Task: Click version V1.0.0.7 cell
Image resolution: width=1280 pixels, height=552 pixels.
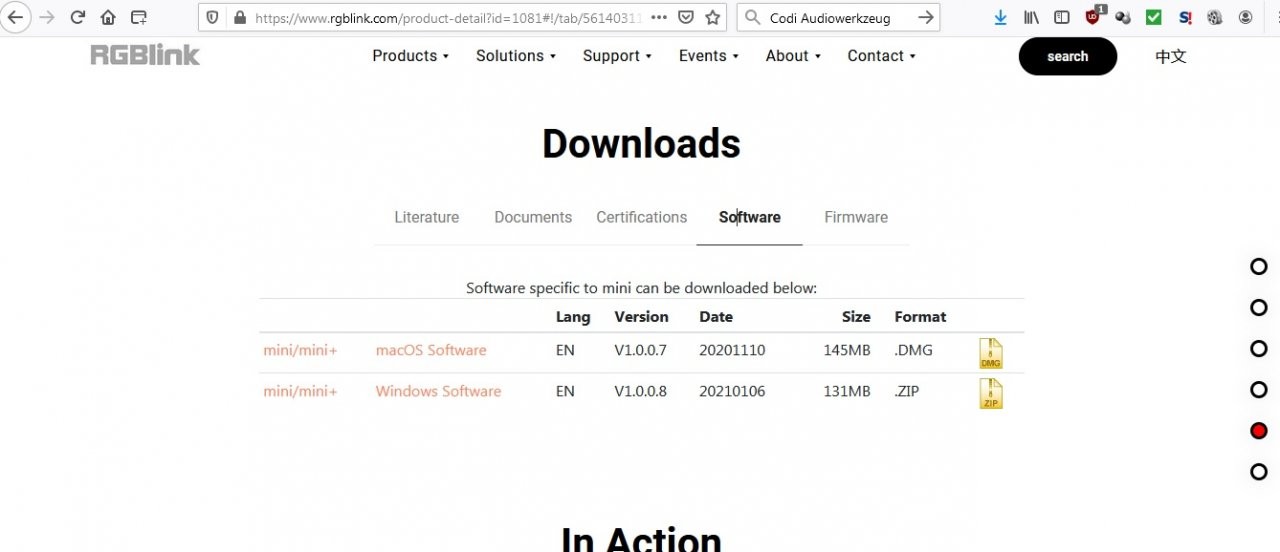Action: [x=640, y=350]
